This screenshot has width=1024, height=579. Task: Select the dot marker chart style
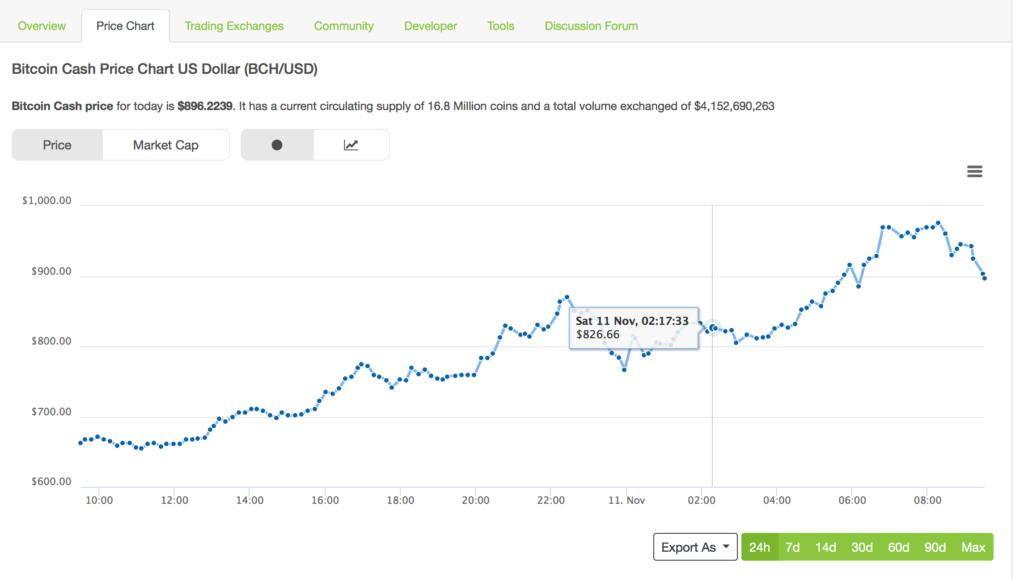(277, 145)
